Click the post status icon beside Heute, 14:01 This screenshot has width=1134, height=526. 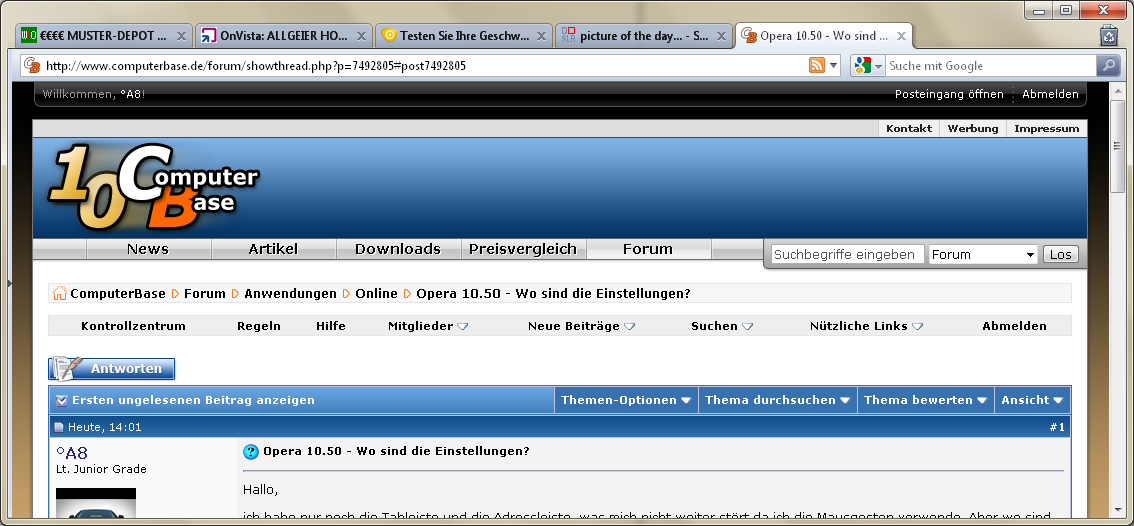click(x=59, y=428)
